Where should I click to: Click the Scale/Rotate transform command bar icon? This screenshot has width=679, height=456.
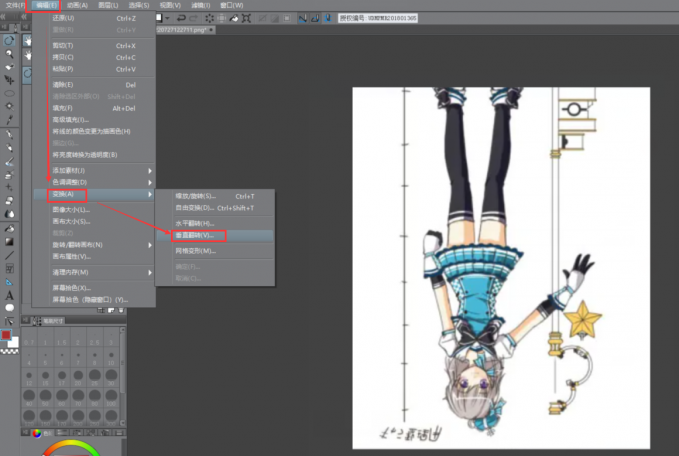[246, 18]
